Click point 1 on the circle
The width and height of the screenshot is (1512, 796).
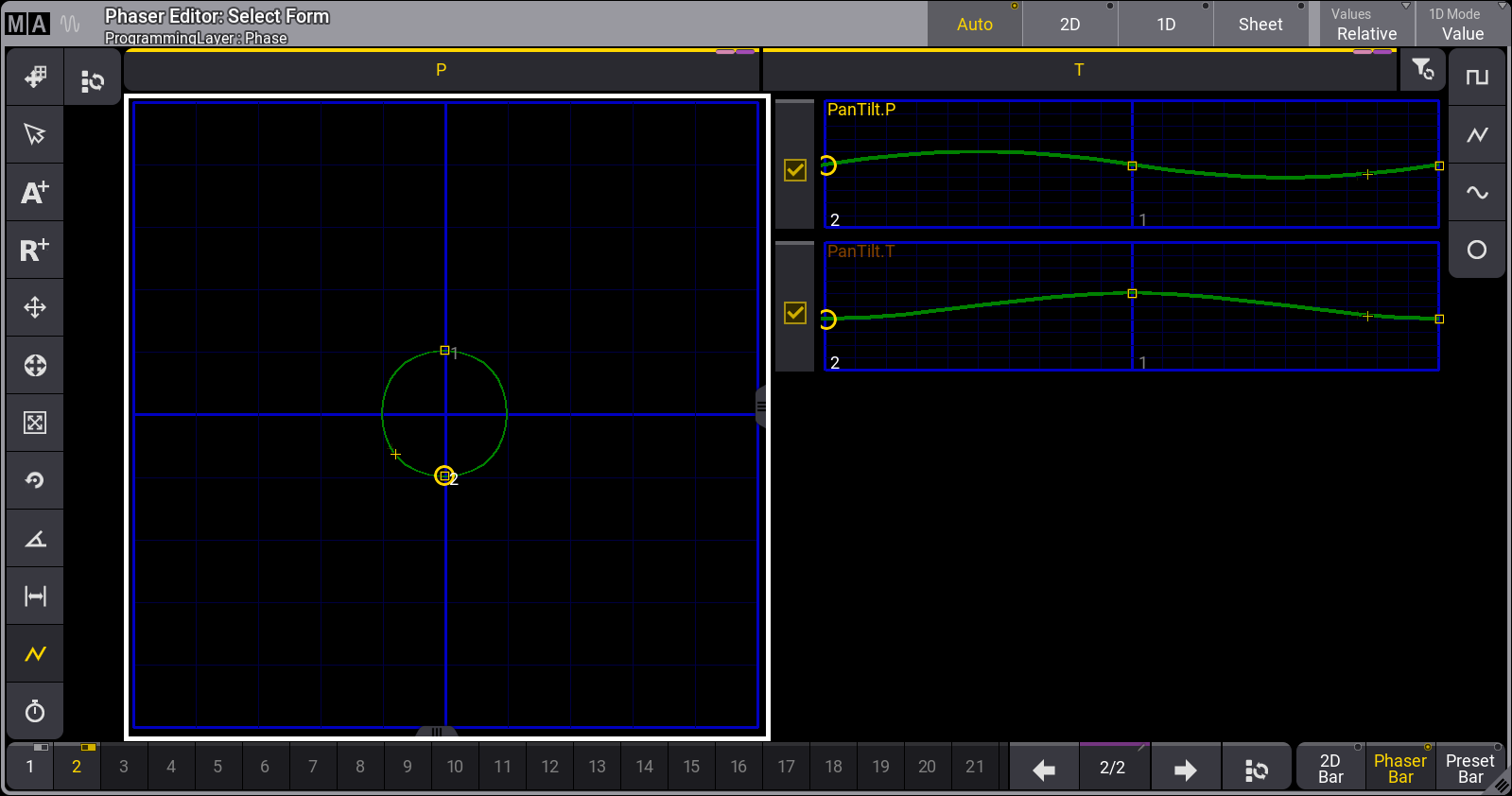click(444, 351)
